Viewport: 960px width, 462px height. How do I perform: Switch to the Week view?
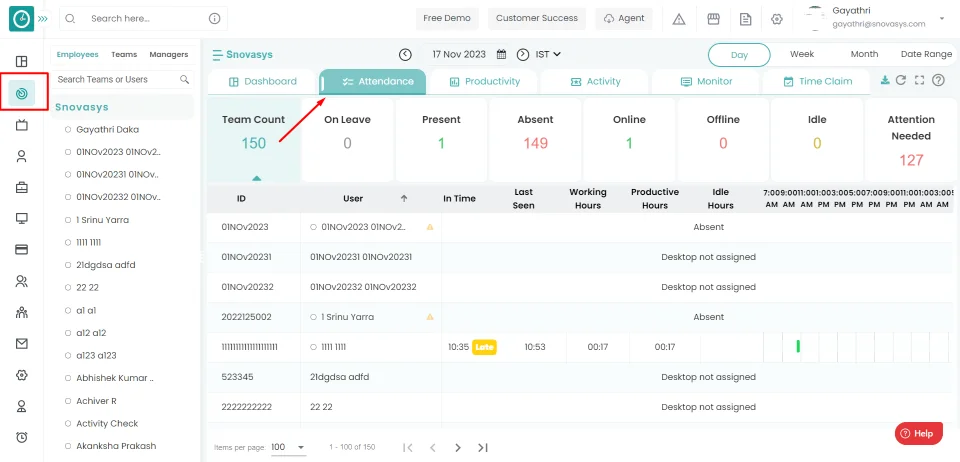click(801, 54)
